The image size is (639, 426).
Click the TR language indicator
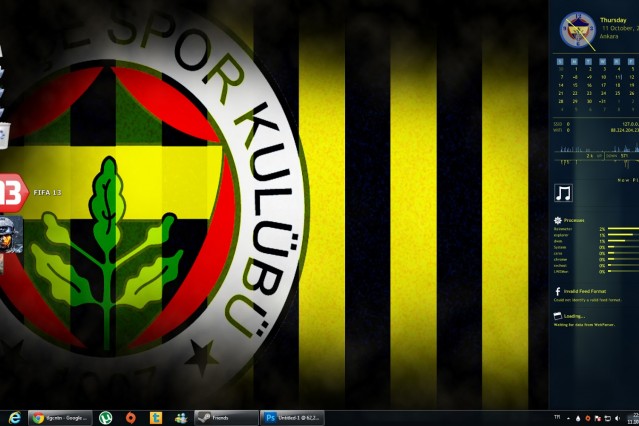point(557,416)
